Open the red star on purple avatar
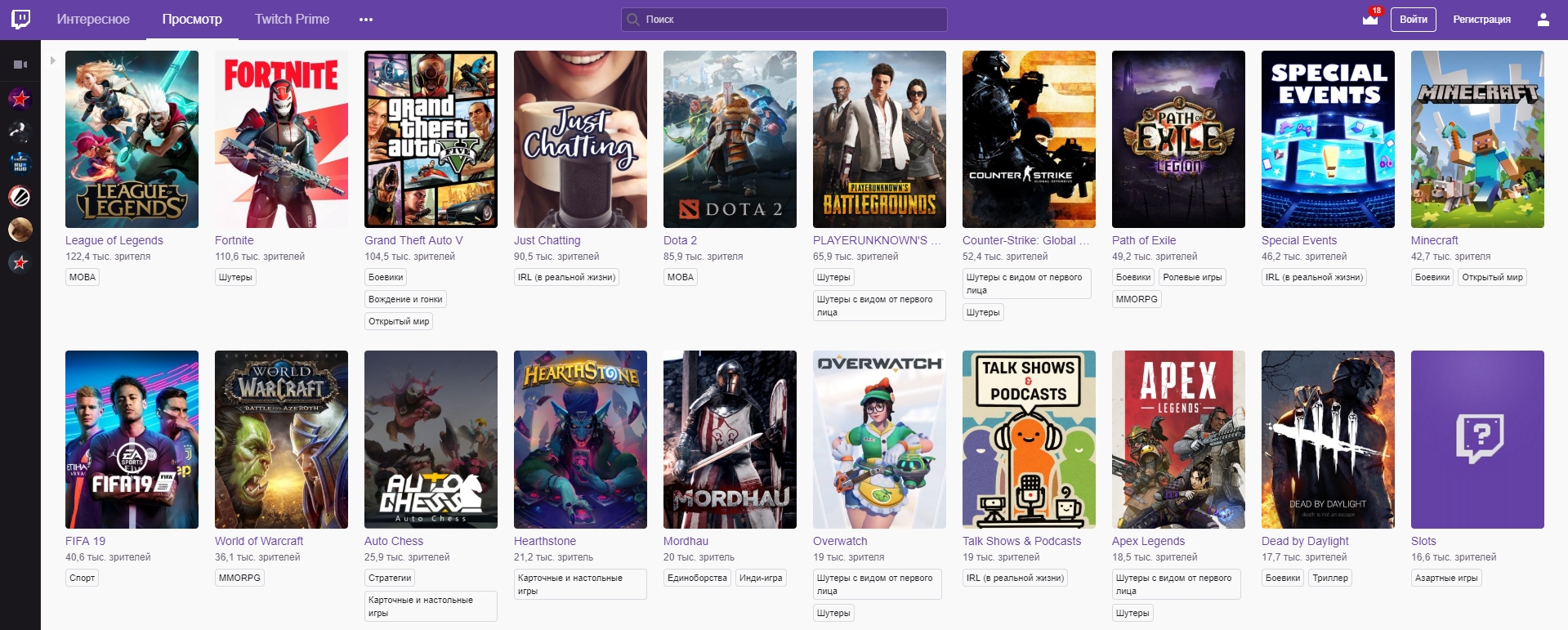Viewport: 1568px width, 630px height. pyautogui.click(x=20, y=99)
